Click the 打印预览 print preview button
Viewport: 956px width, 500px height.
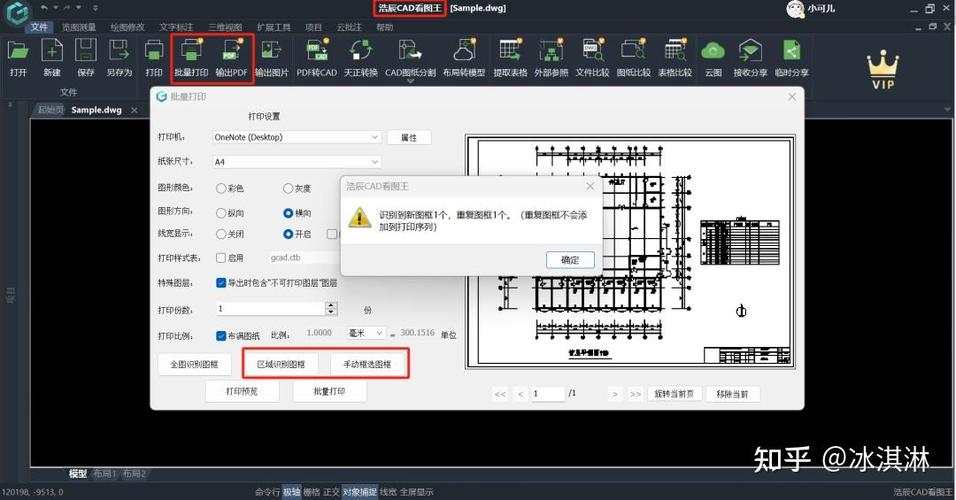coord(242,391)
